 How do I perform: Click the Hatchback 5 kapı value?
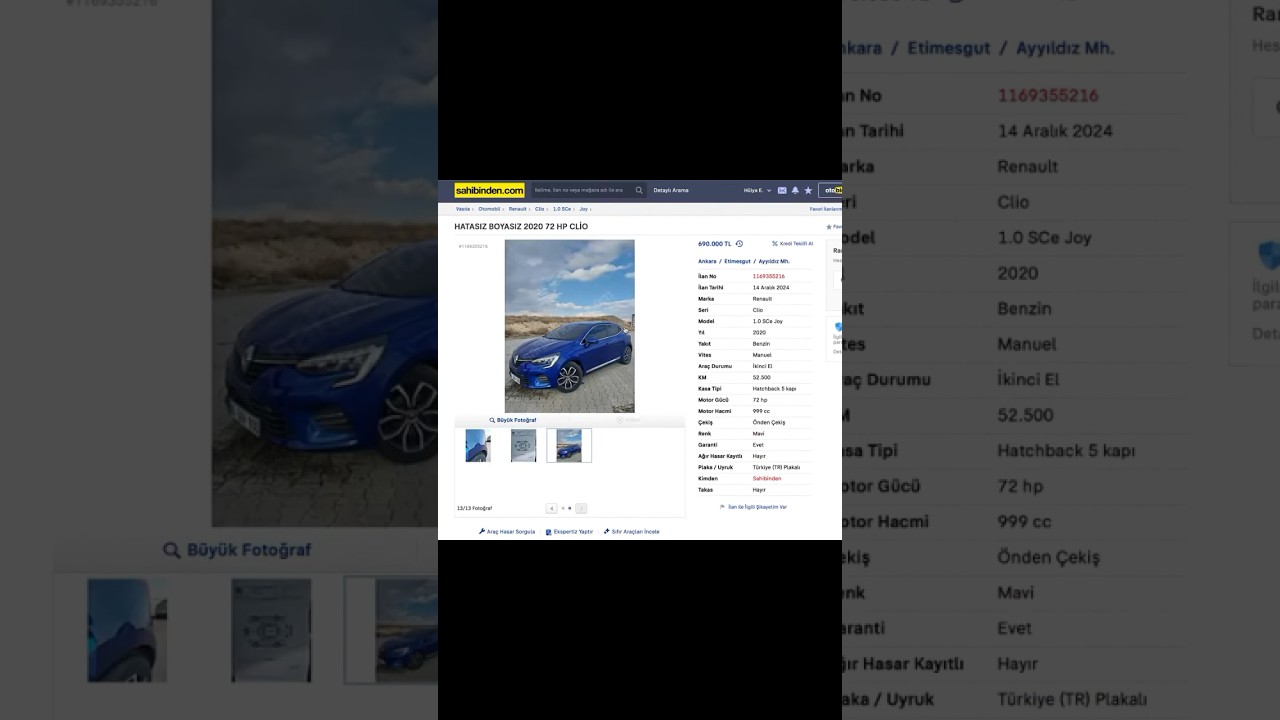[x=775, y=389]
